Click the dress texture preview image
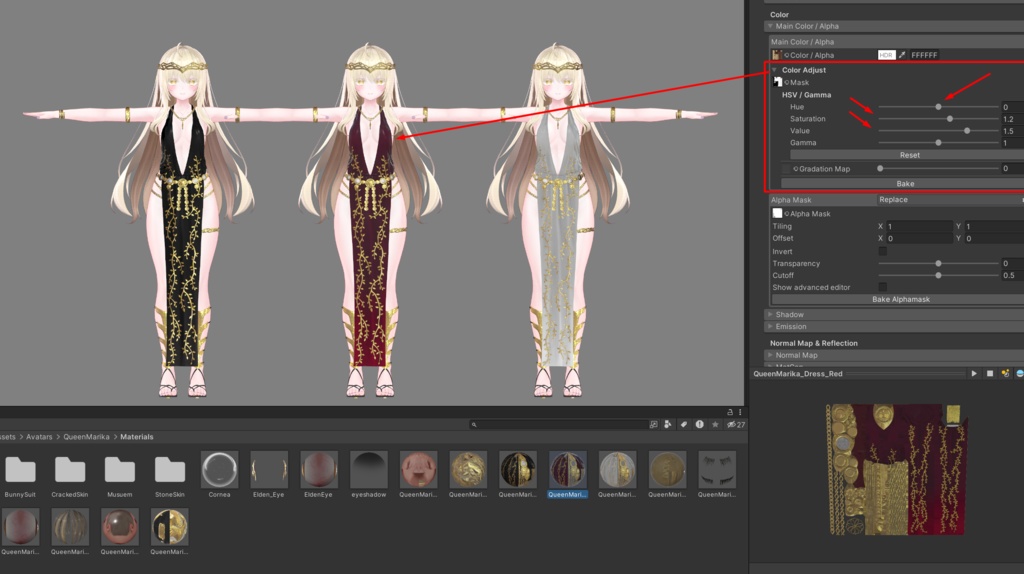Screen dimensions: 1024x574 (896, 469)
